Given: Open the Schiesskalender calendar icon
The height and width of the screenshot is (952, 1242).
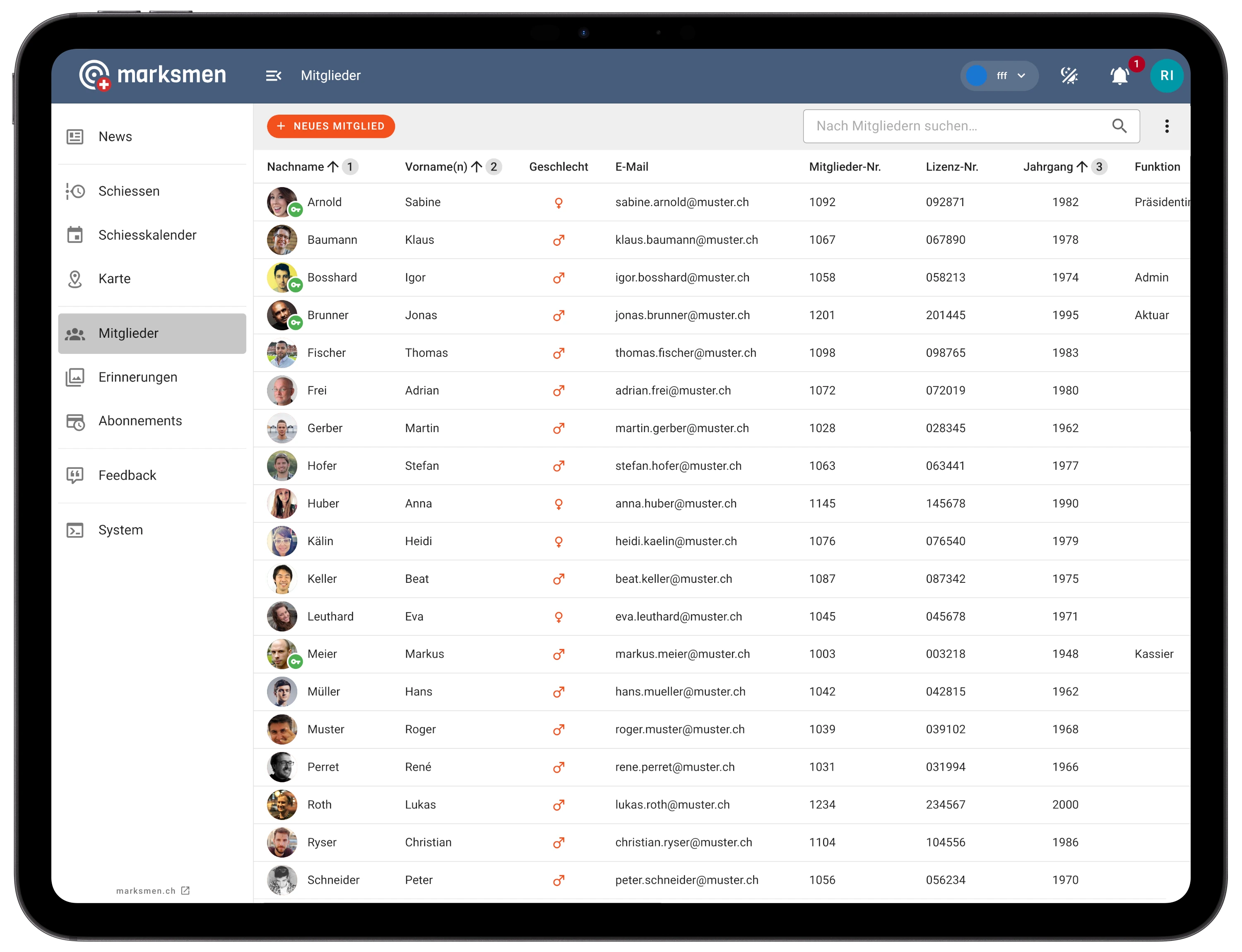Looking at the screenshot, I should [x=75, y=235].
